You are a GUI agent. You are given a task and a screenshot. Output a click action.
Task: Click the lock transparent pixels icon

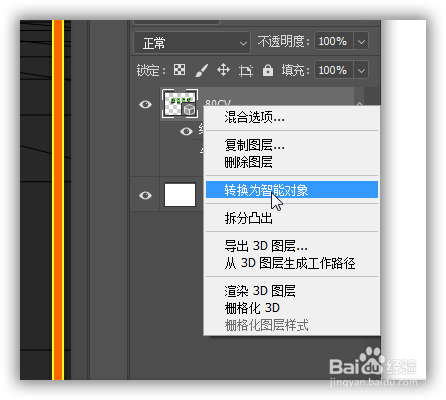pos(179,70)
